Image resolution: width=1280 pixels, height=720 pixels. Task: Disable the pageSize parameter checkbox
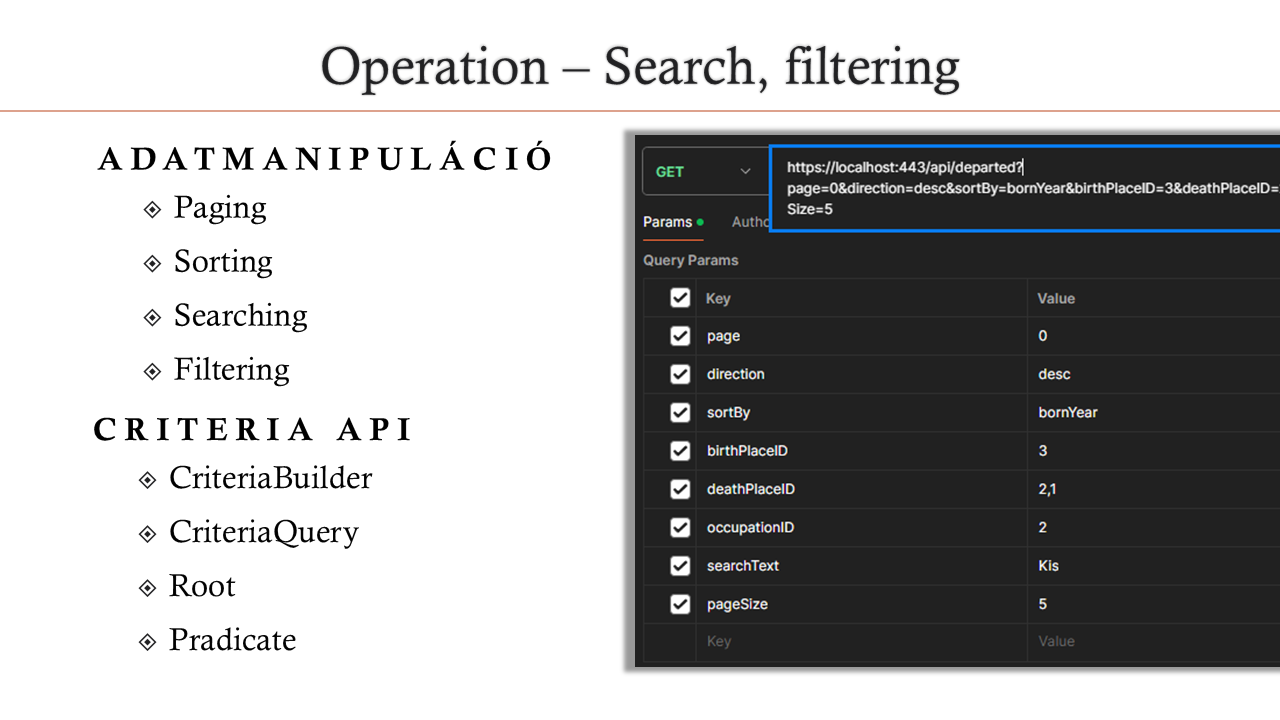[x=680, y=604]
